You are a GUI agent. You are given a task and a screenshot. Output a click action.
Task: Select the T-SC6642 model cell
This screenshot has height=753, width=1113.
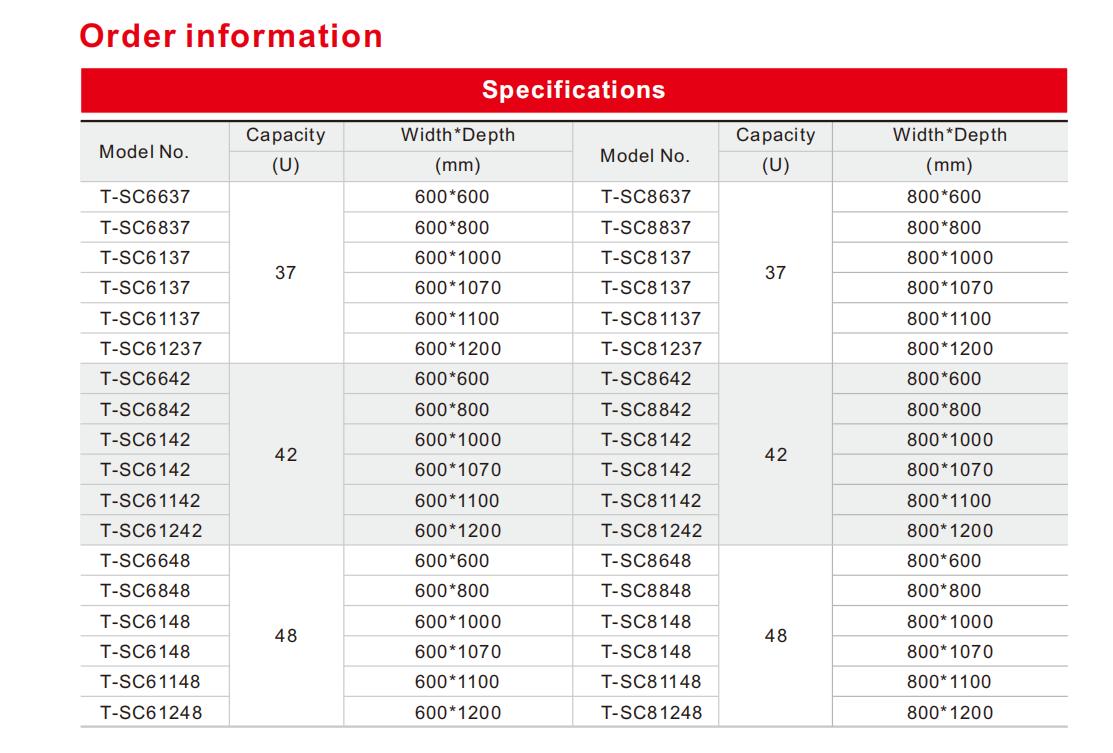coord(145,379)
